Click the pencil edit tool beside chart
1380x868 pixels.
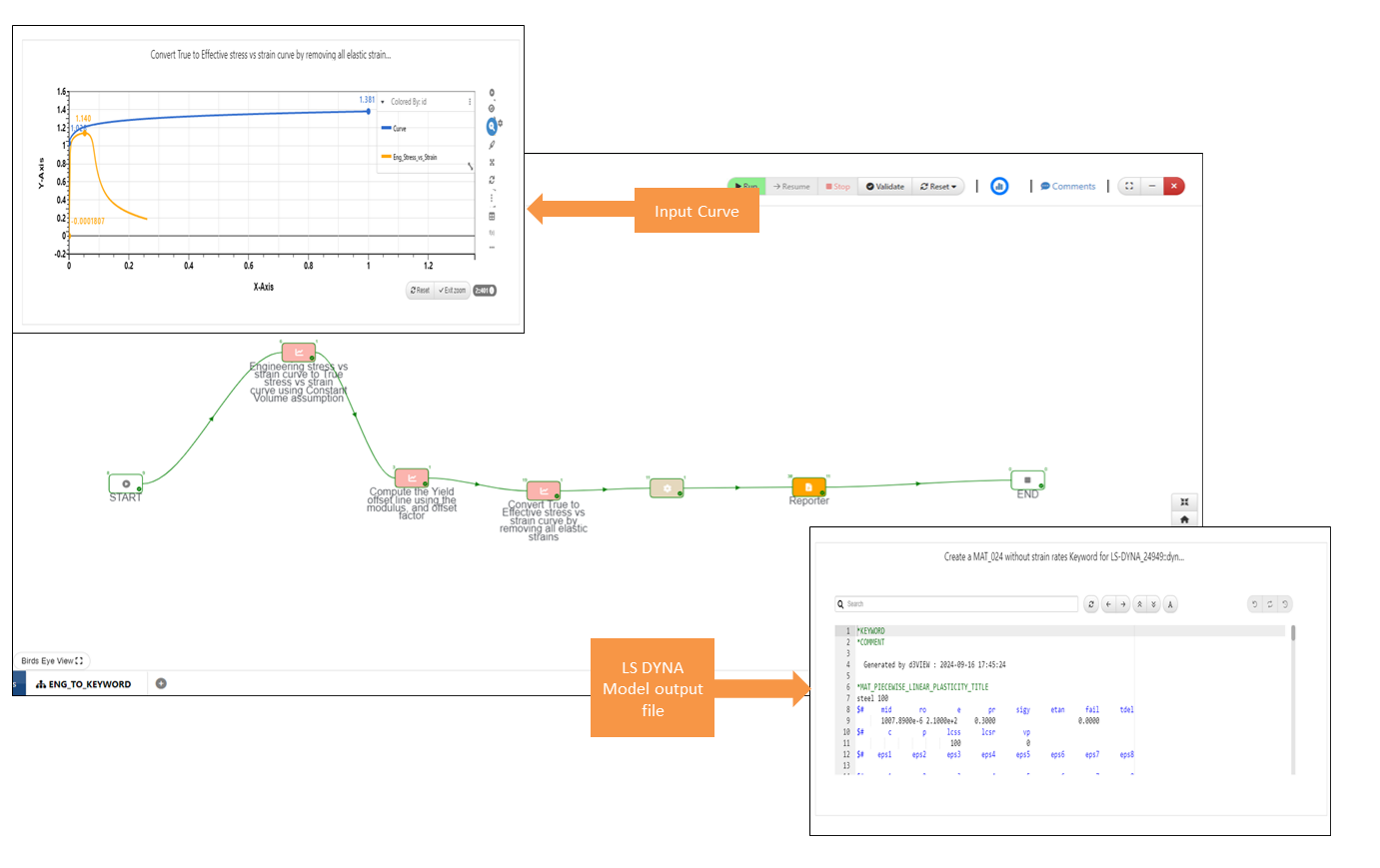coord(492,145)
